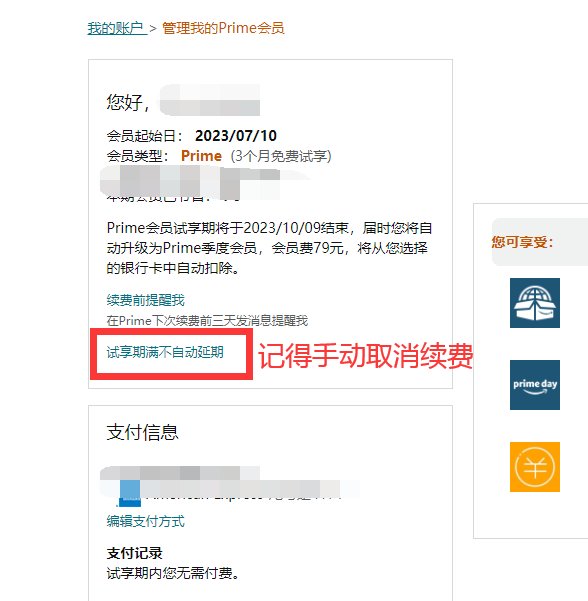Select the membership start date 2023/07/10

click(236, 136)
